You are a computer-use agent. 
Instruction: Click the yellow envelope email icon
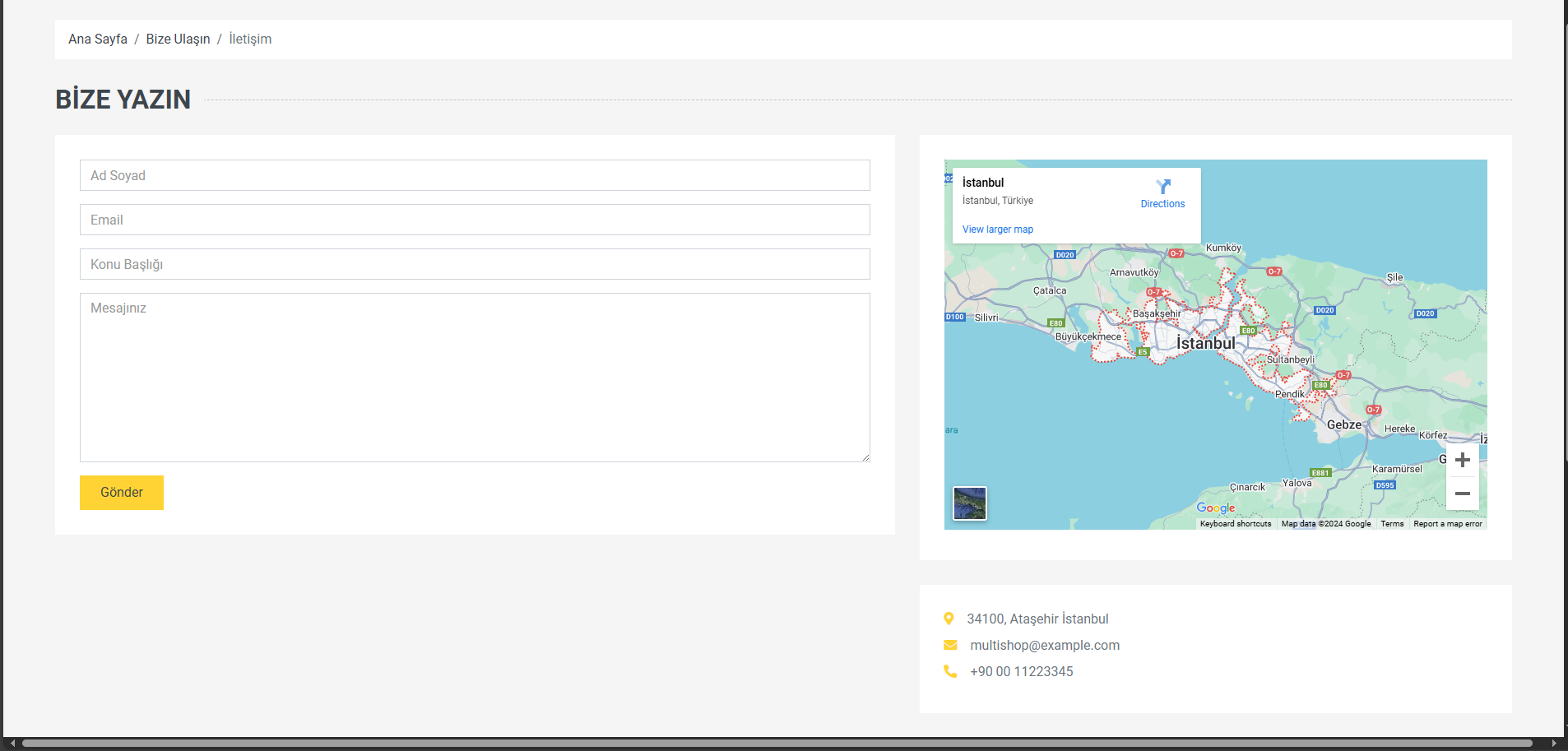point(950,645)
